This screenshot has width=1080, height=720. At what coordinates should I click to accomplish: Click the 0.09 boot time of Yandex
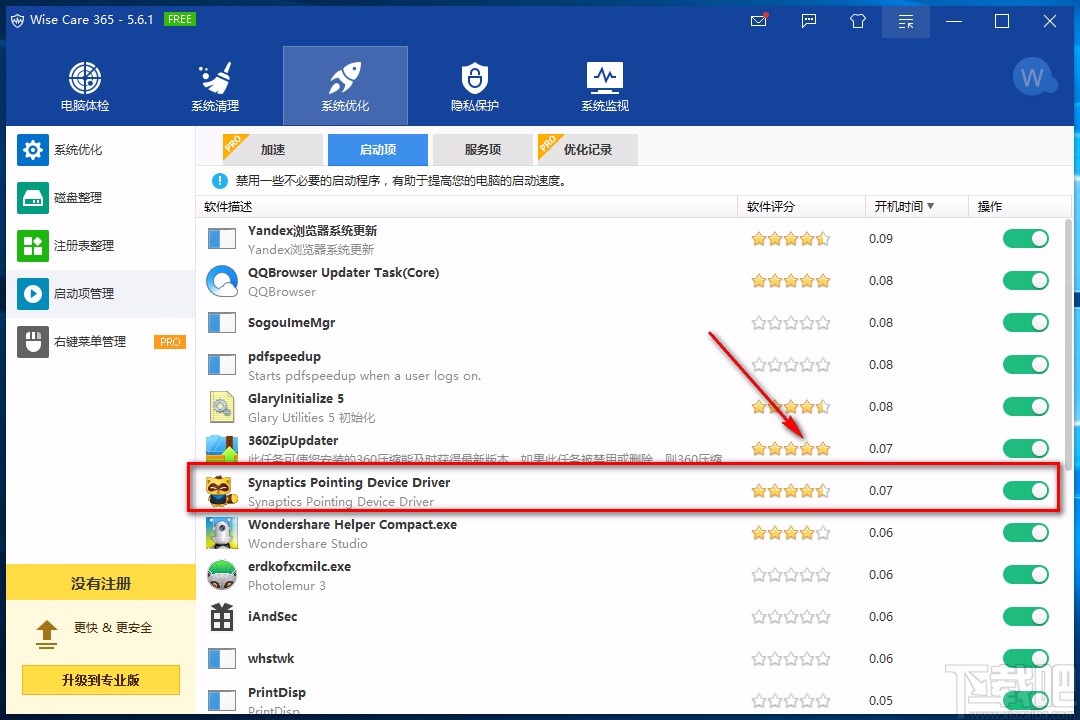(x=881, y=238)
